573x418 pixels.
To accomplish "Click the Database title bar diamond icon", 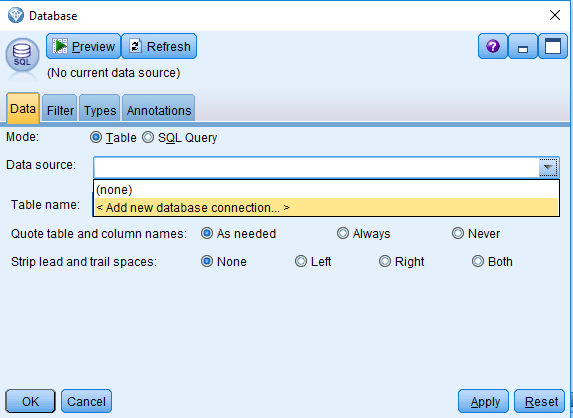I will click(x=16, y=15).
